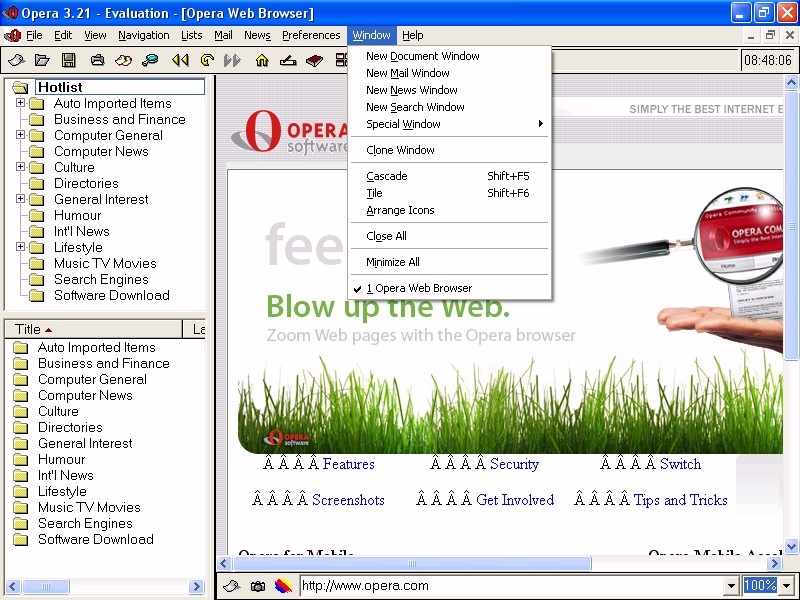Follow the Switch link
Image resolution: width=800 pixels, height=600 pixels.
pos(680,464)
